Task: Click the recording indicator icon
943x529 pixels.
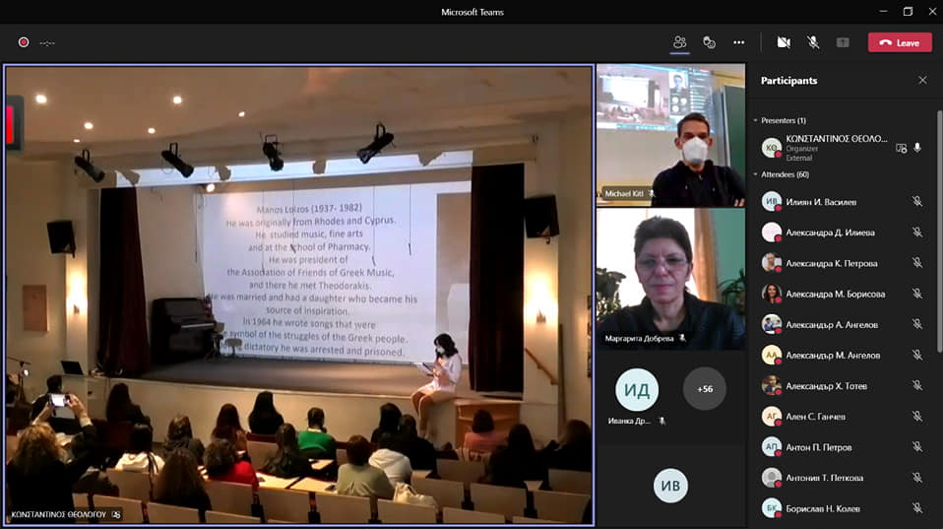Action: pyautogui.click(x=23, y=42)
